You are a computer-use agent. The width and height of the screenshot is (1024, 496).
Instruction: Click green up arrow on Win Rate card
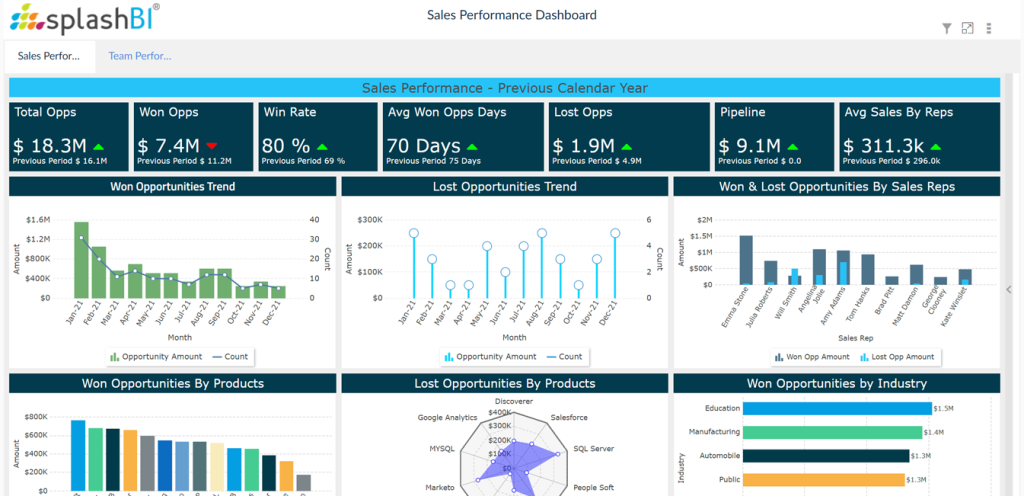[323, 146]
